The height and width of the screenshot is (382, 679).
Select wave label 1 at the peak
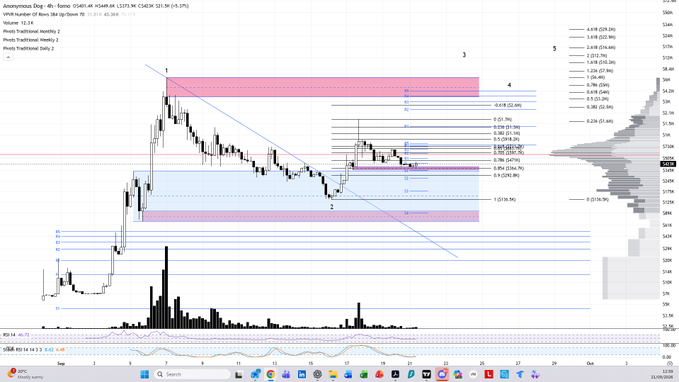(x=166, y=71)
